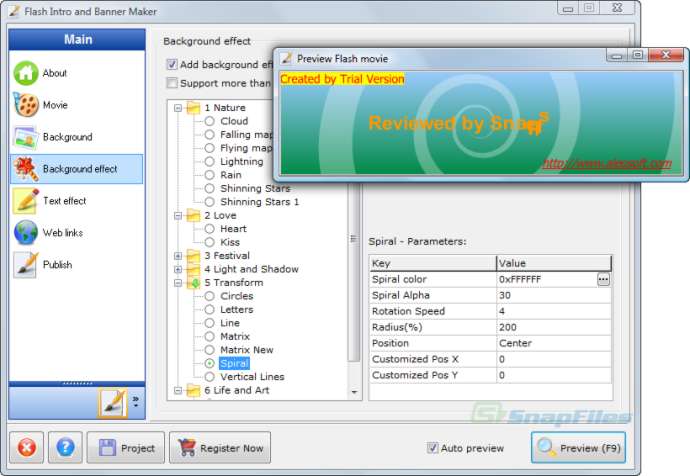The image size is (690, 476).
Task: Collapse the 1 Nature tree node
Action: coord(178,108)
